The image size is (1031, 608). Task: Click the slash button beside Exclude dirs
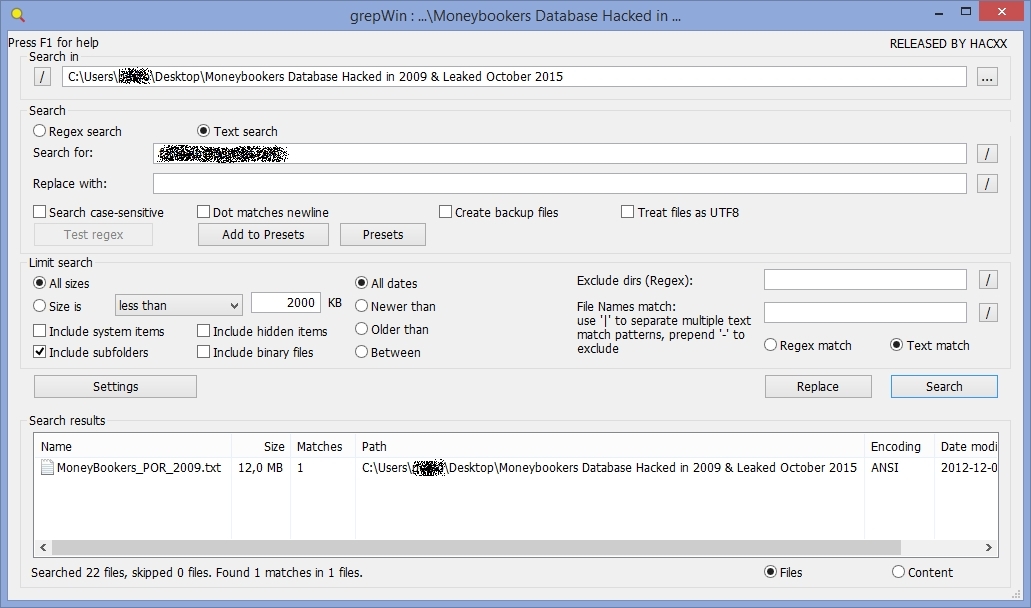click(987, 280)
